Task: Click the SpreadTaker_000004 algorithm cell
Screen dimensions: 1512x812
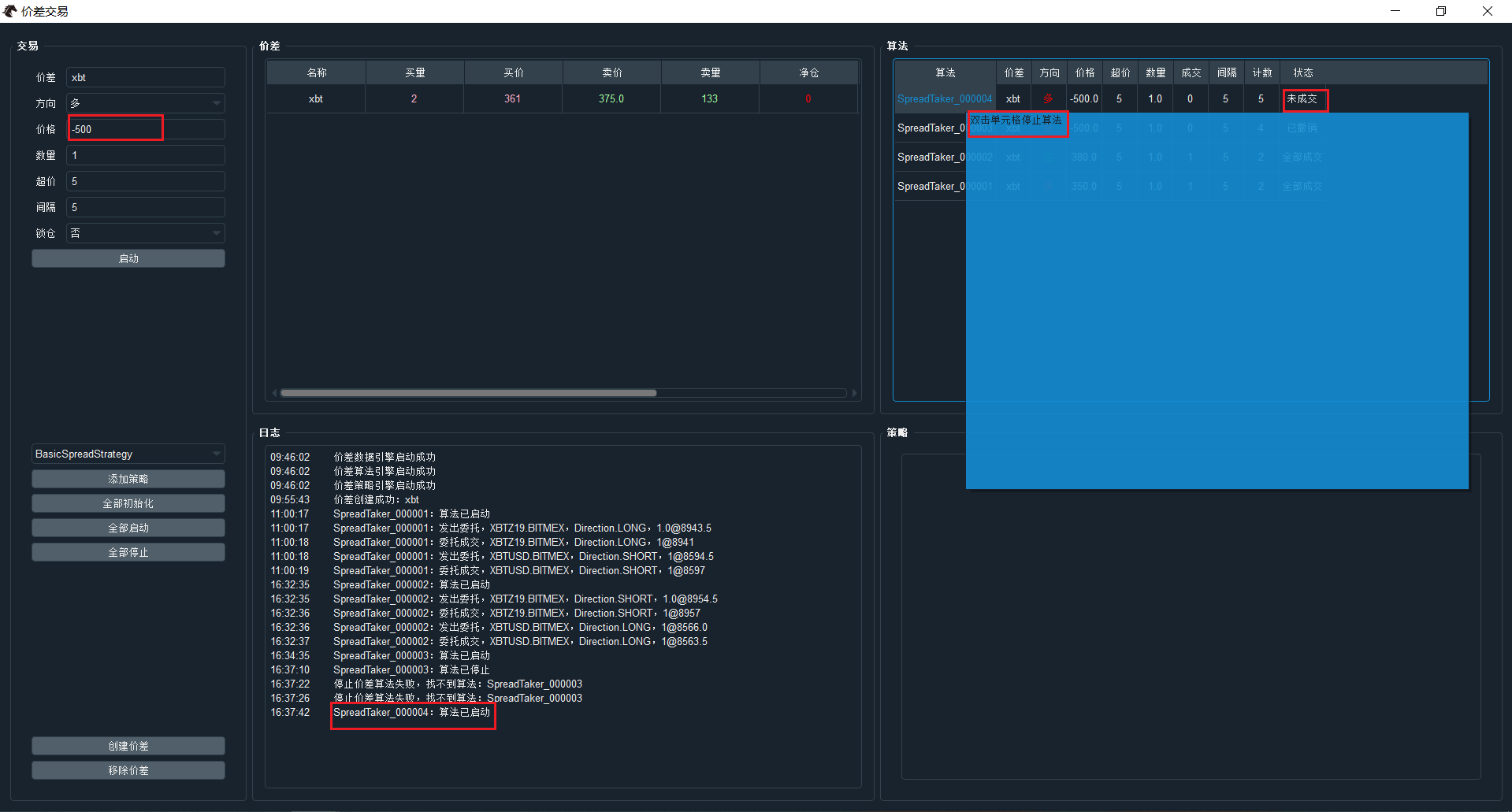Action: 944,99
